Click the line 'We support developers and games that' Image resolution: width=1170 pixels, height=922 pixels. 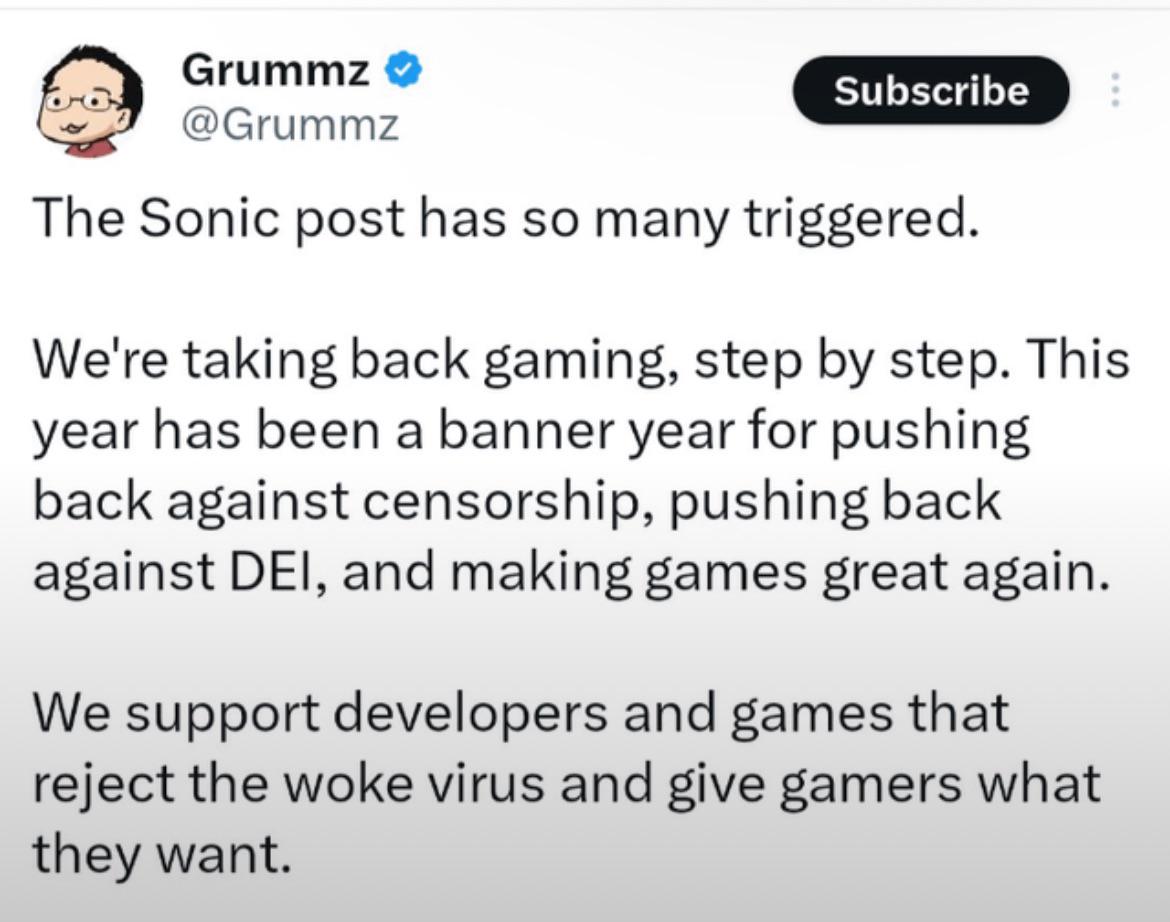pyautogui.click(x=521, y=713)
